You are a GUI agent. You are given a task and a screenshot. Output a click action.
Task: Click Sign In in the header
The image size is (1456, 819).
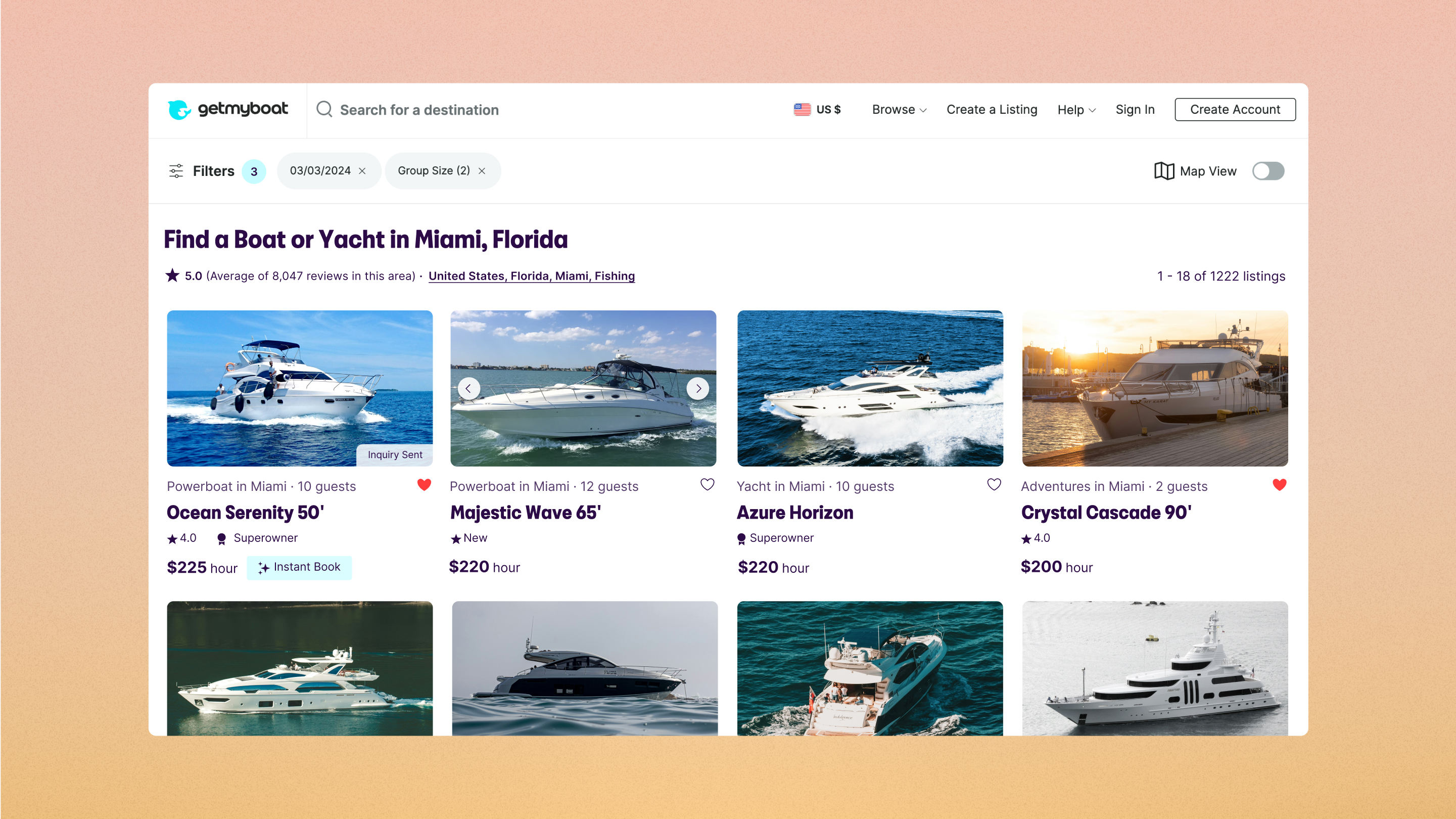click(1135, 109)
